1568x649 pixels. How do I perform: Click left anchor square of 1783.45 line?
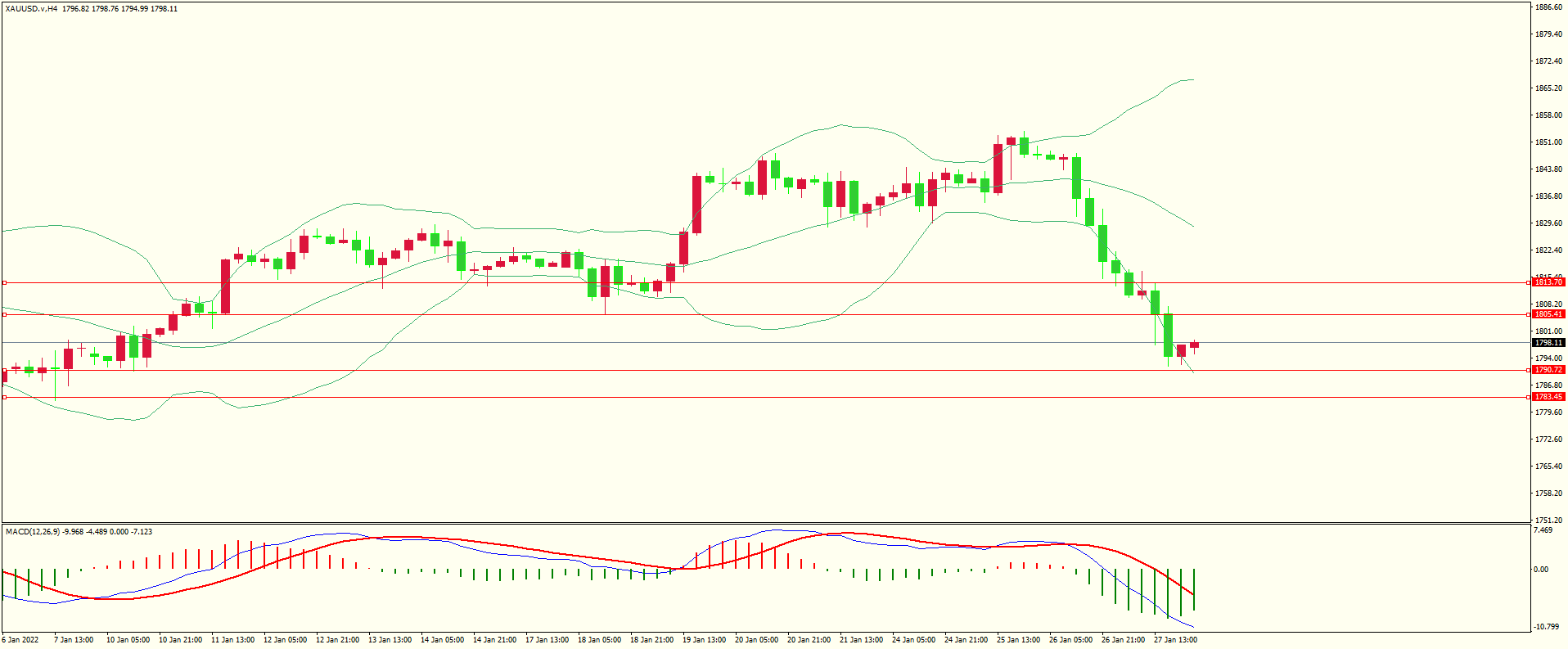[4, 397]
